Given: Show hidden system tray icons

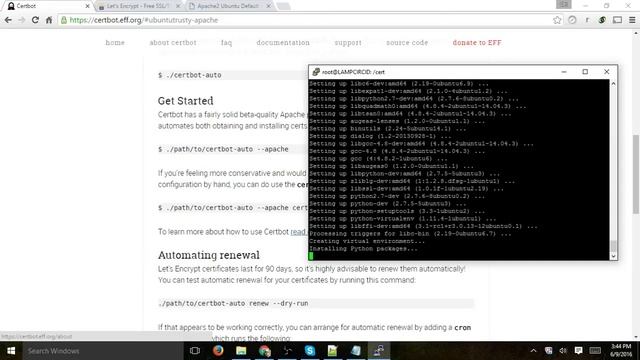Looking at the screenshot, I should pos(533,351).
